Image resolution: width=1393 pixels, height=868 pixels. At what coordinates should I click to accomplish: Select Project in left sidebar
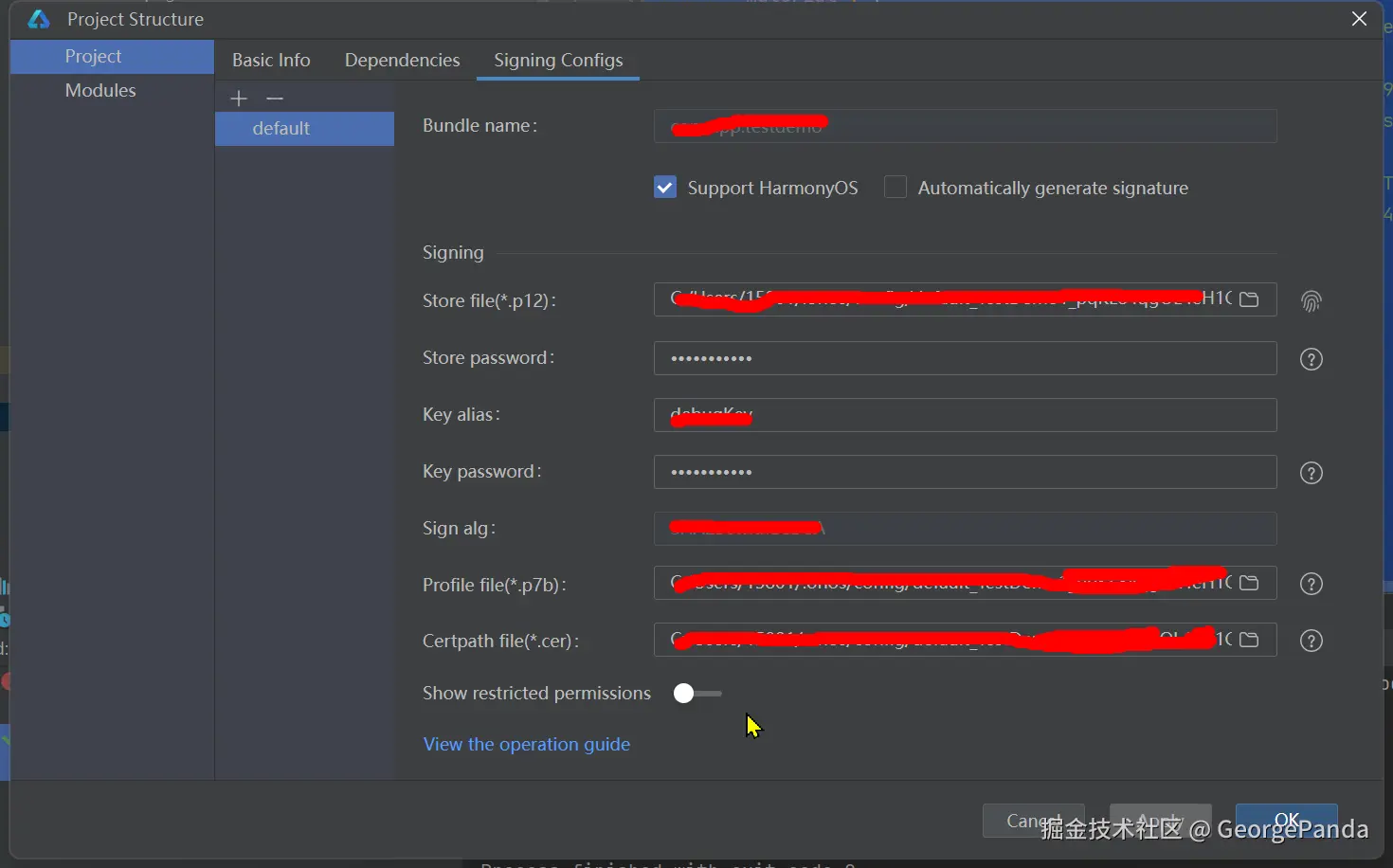(112, 56)
